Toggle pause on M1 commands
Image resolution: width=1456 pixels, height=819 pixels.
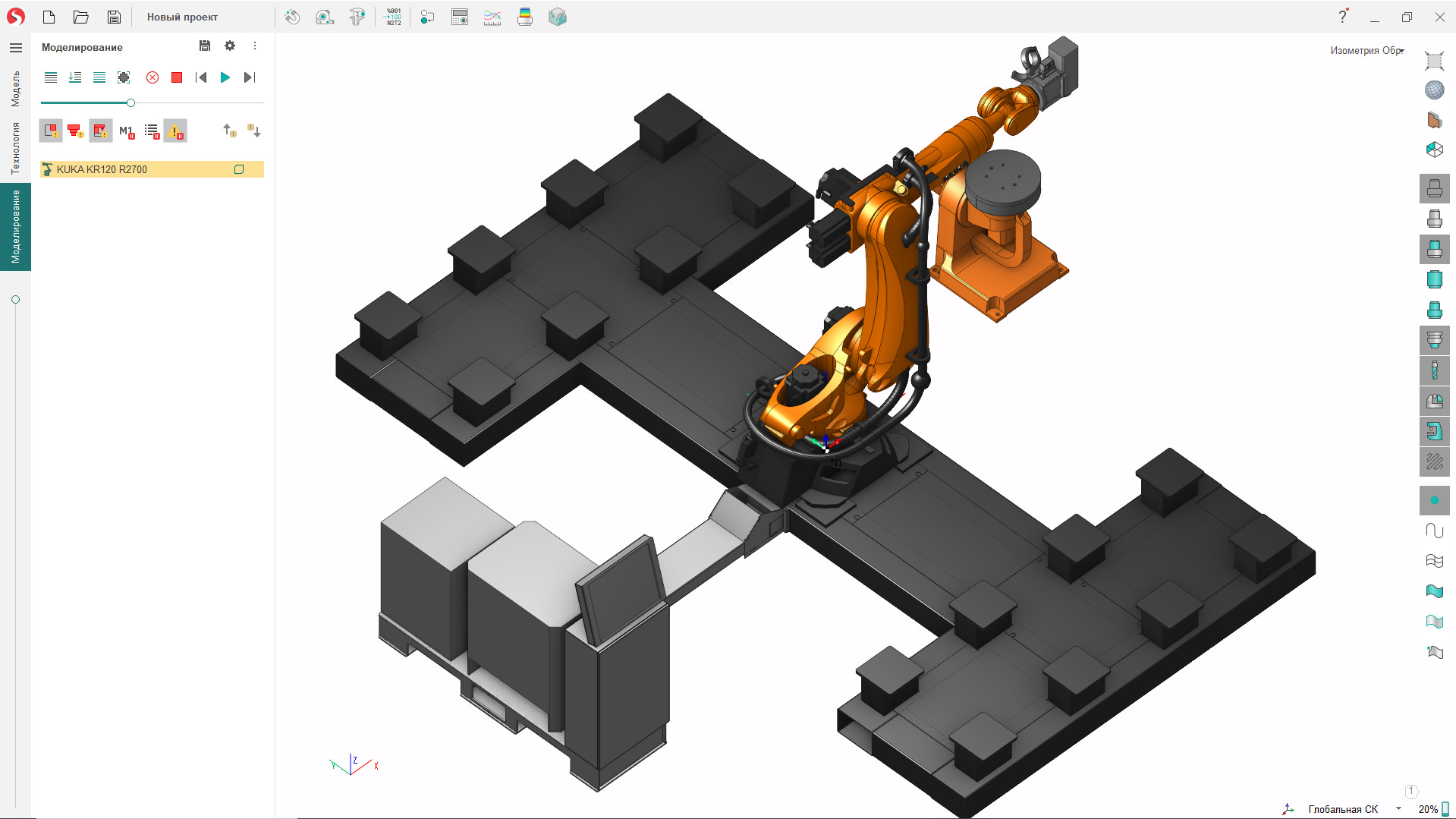click(125, 131)
